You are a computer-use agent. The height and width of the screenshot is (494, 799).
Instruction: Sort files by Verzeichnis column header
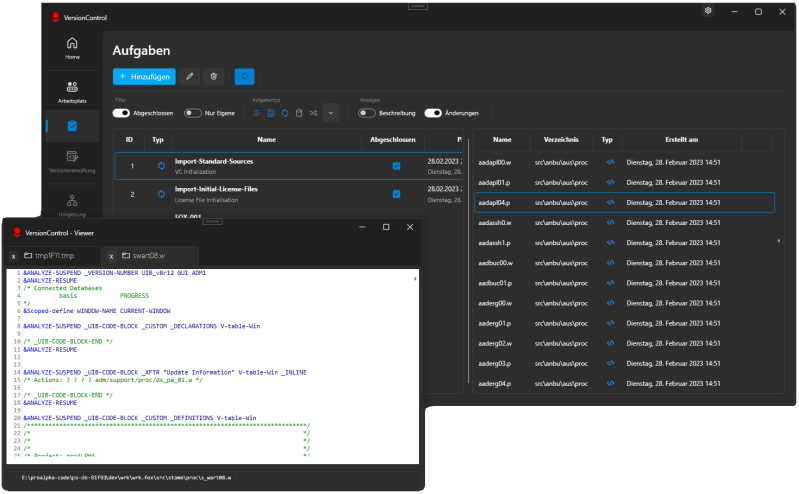click(x=561, y=140)
